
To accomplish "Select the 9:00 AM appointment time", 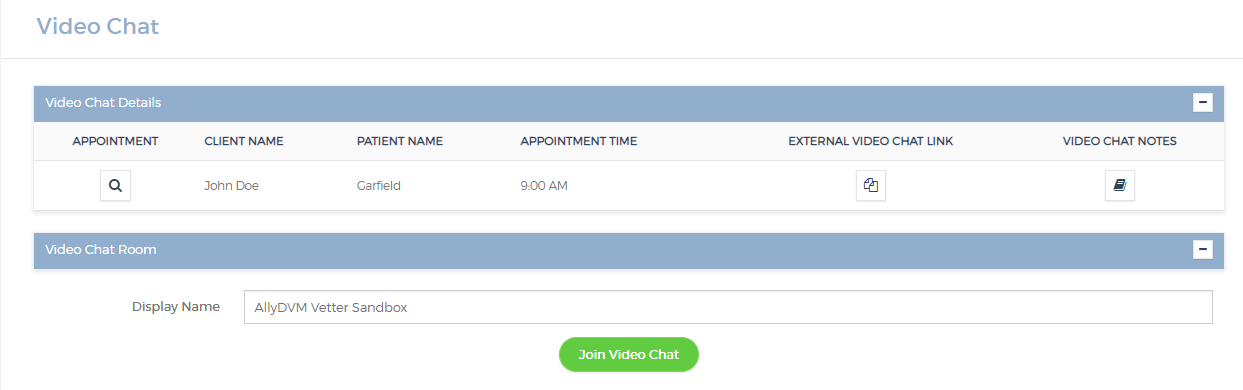I will coord(544,186).
